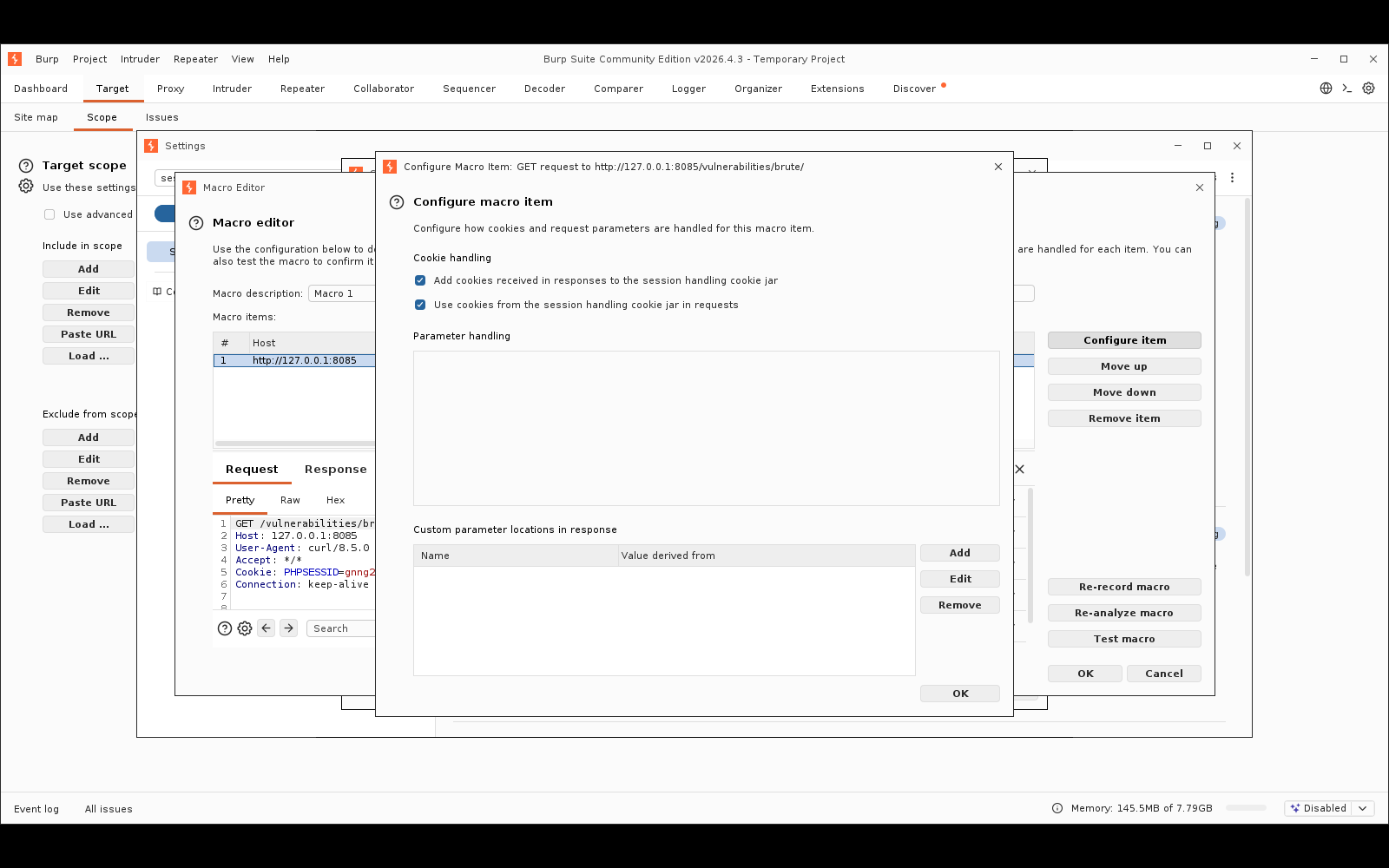Image resolution: width=1389 pixels, height=868 pixels.
Task: Open request viewer search settings gear
Action: coord(245,628)
